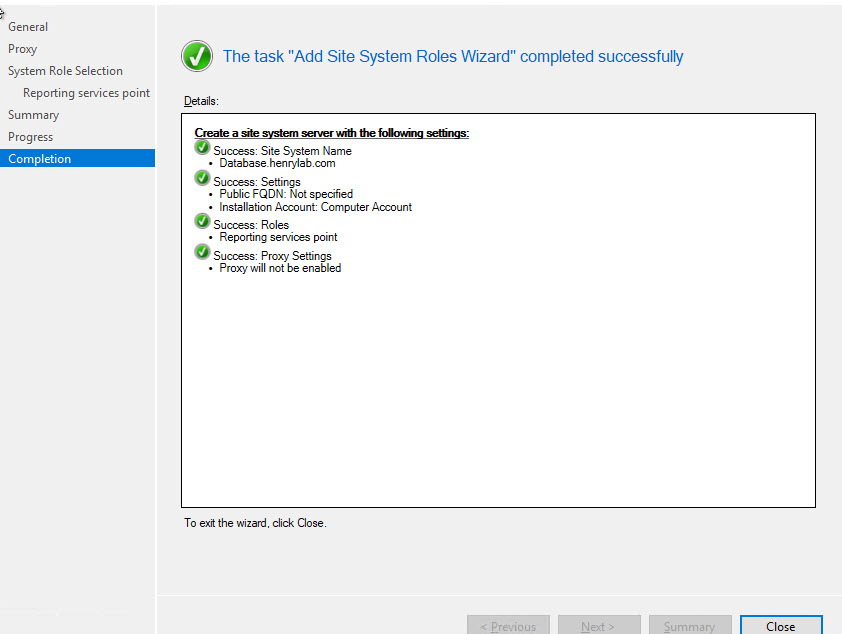
Task: Select the Progress step in sidebar
Action: [x=30, y=137]
